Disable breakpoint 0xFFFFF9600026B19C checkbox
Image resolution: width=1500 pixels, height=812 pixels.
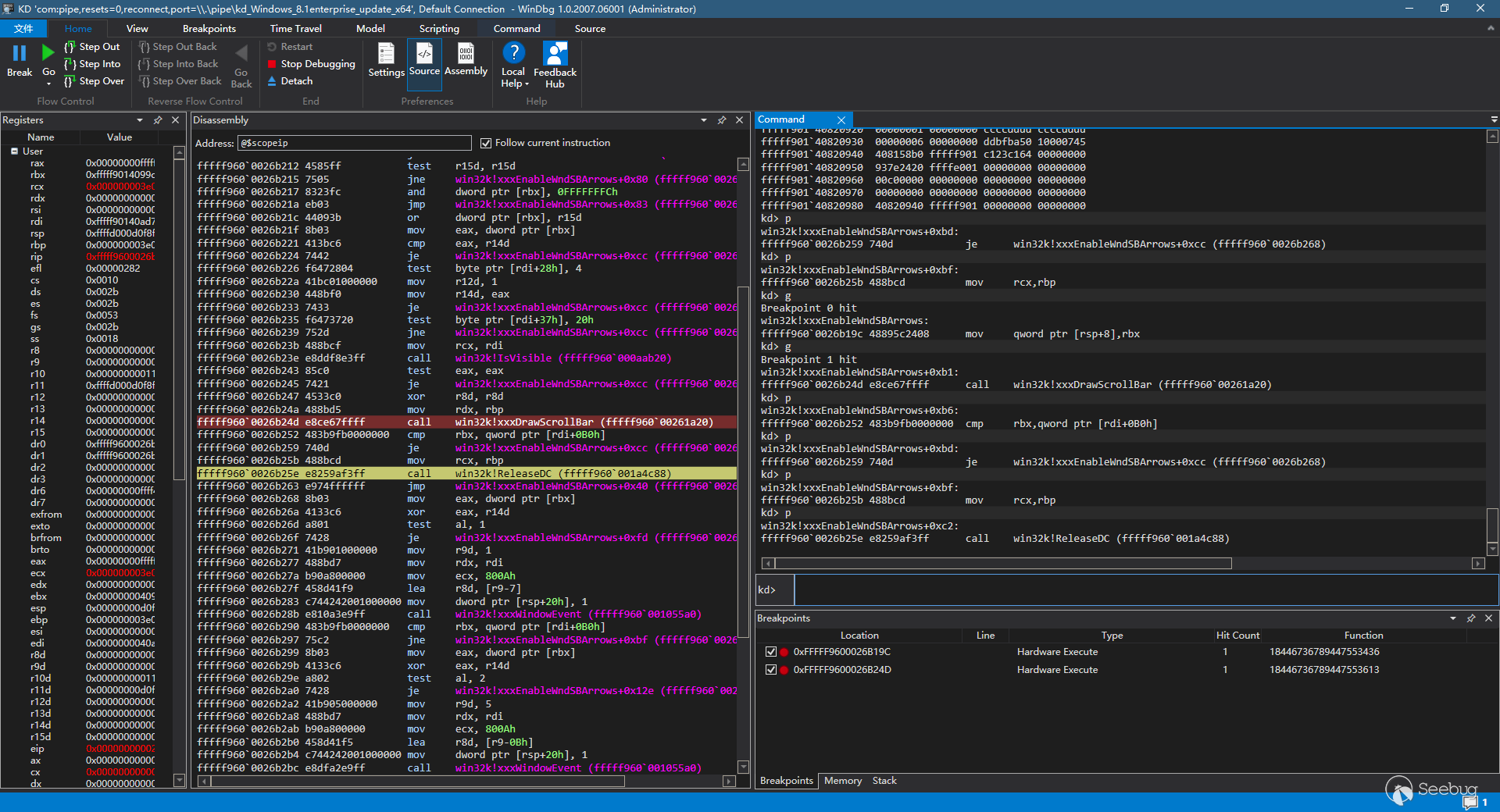771,652
